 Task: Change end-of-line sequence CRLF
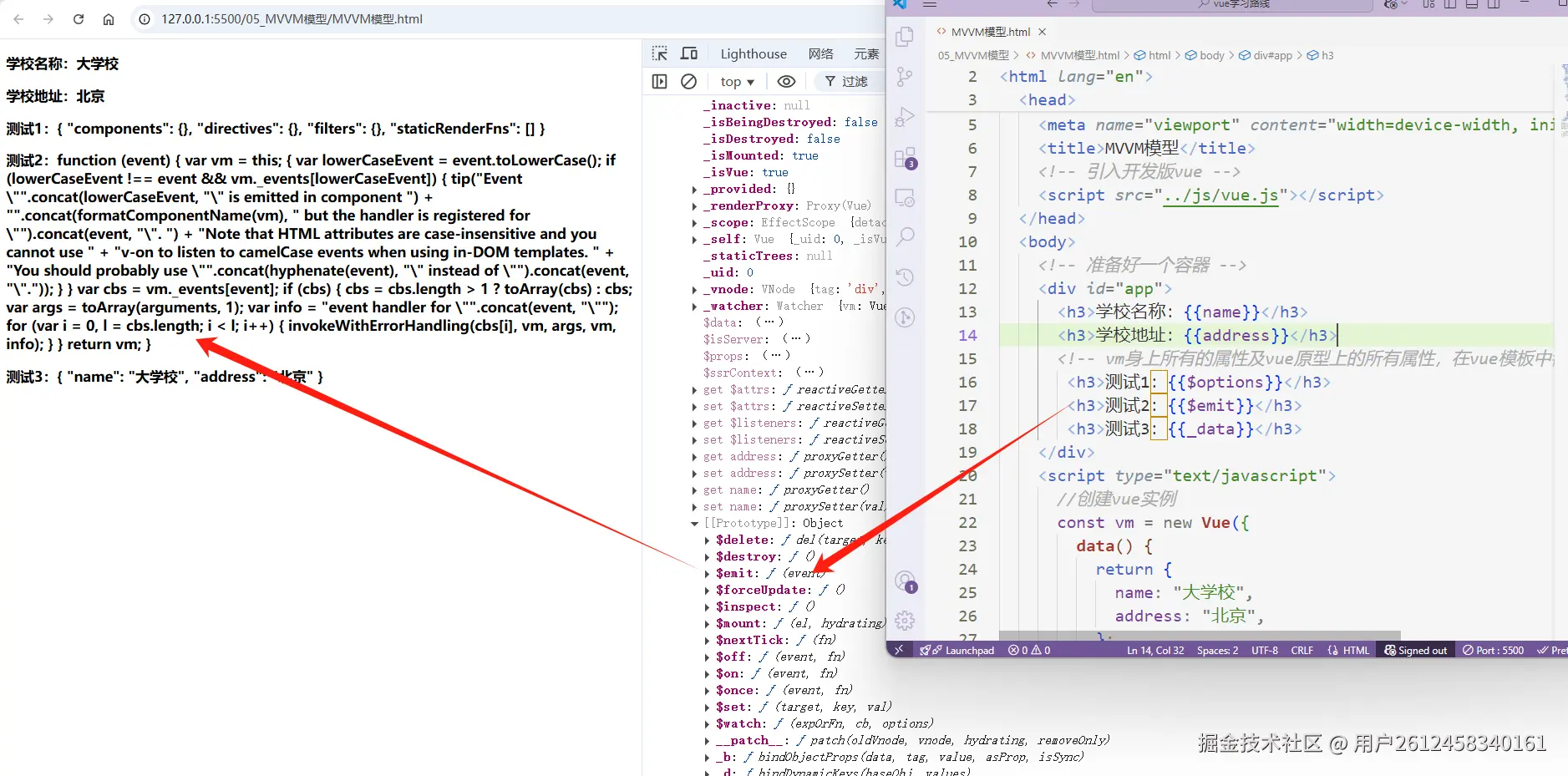(x=1302, y=650)
